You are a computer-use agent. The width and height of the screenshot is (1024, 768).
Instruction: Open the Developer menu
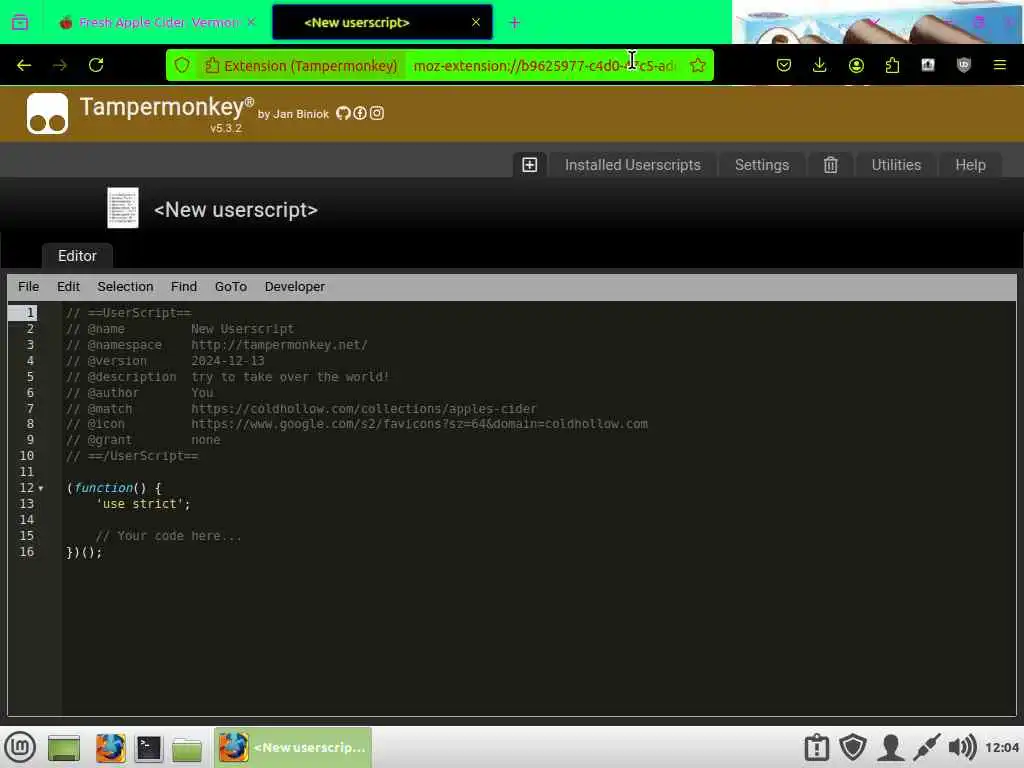(x=295, y=287)
